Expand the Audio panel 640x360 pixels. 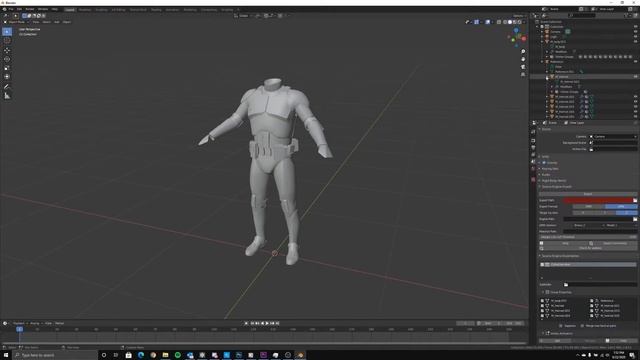546,175
